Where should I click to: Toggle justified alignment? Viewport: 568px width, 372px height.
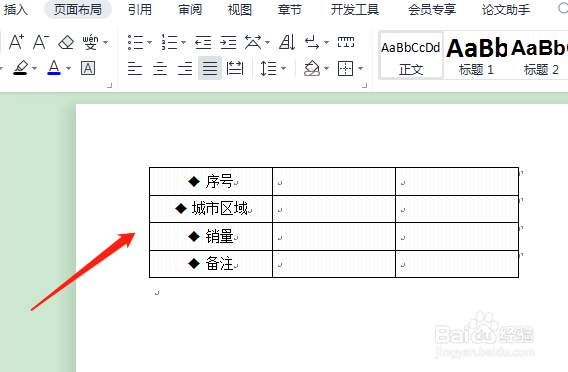(210, 68)
